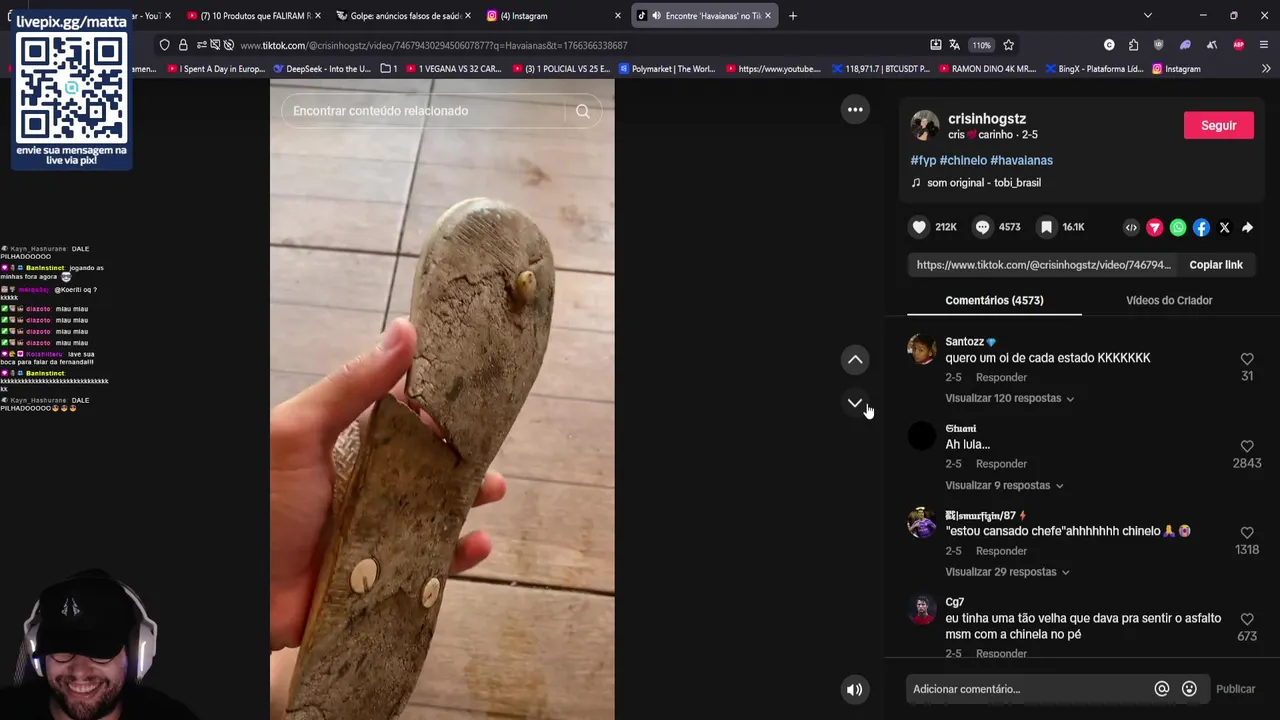1280x720 pixels.
Task: Expand Visualizar 29 respostas
Action: [1007, 572]
